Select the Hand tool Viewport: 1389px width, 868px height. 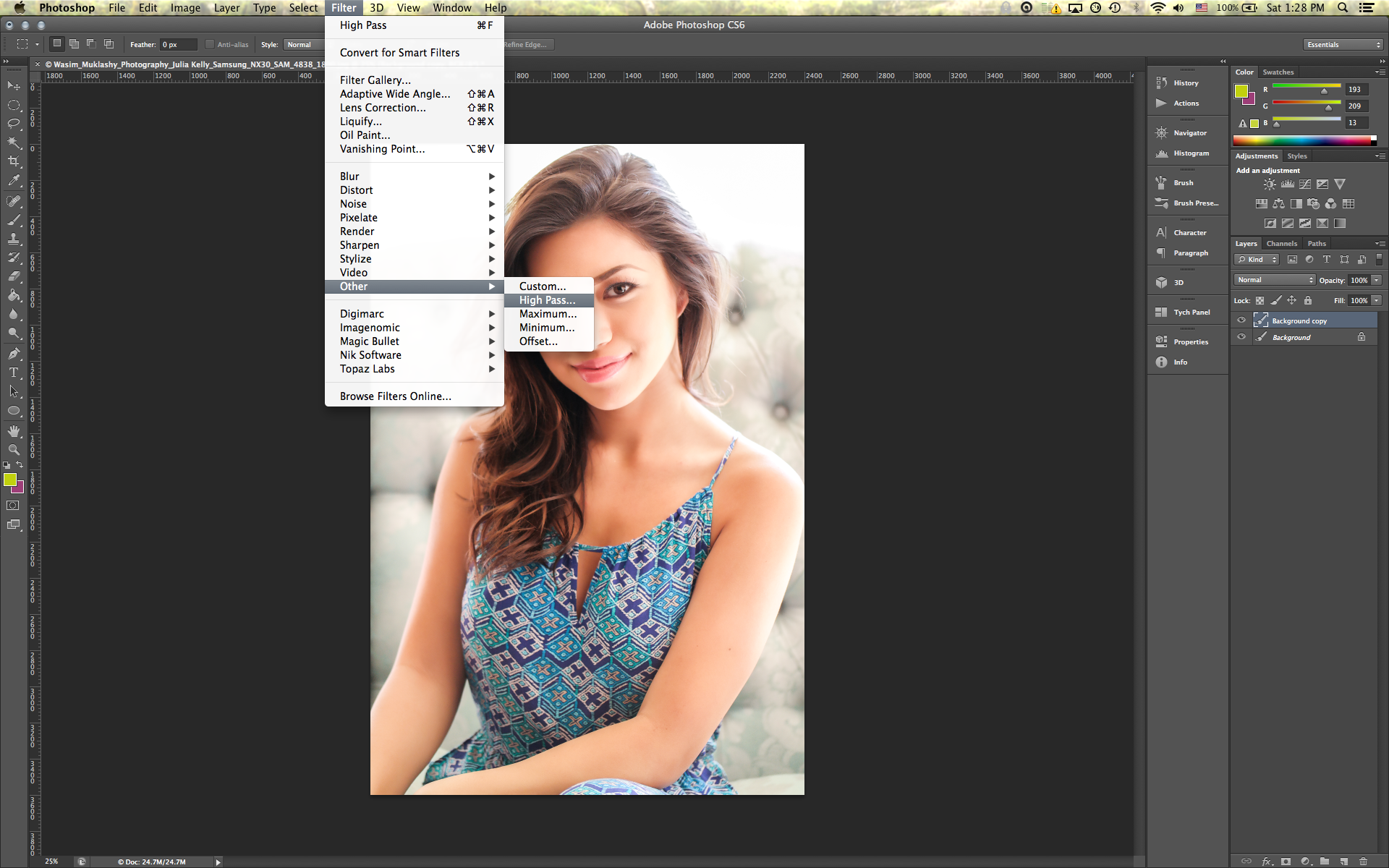coord(14,431)
